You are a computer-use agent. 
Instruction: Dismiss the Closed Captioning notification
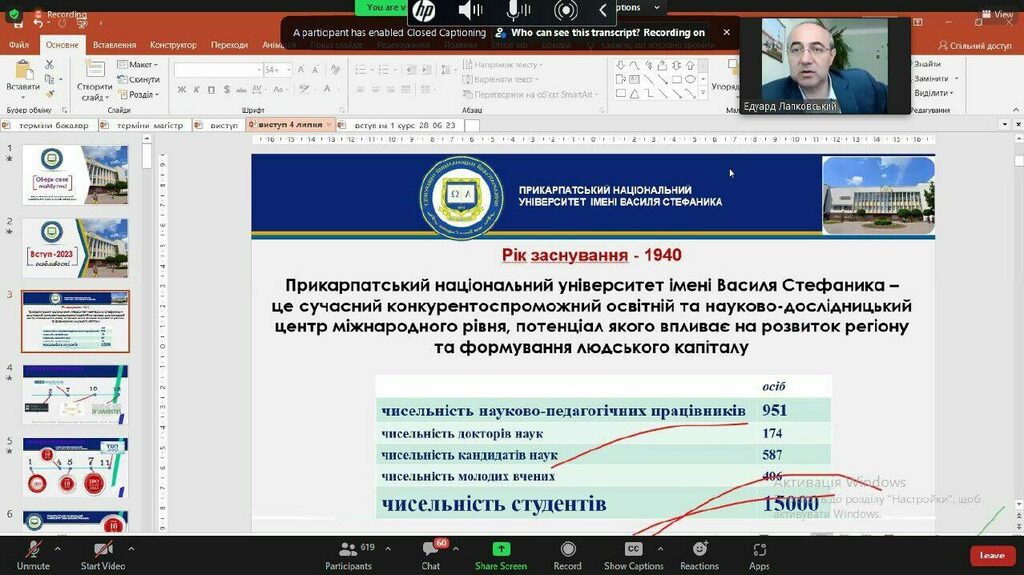point(726,32)
